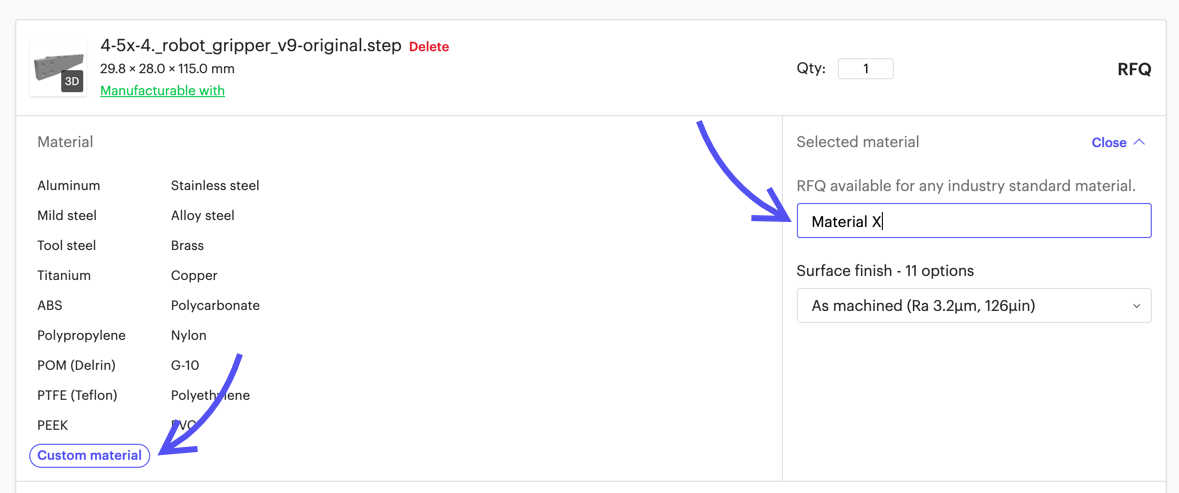
Task: Click the Surface finish dropdown arrow
Action: pos(1135,306)
